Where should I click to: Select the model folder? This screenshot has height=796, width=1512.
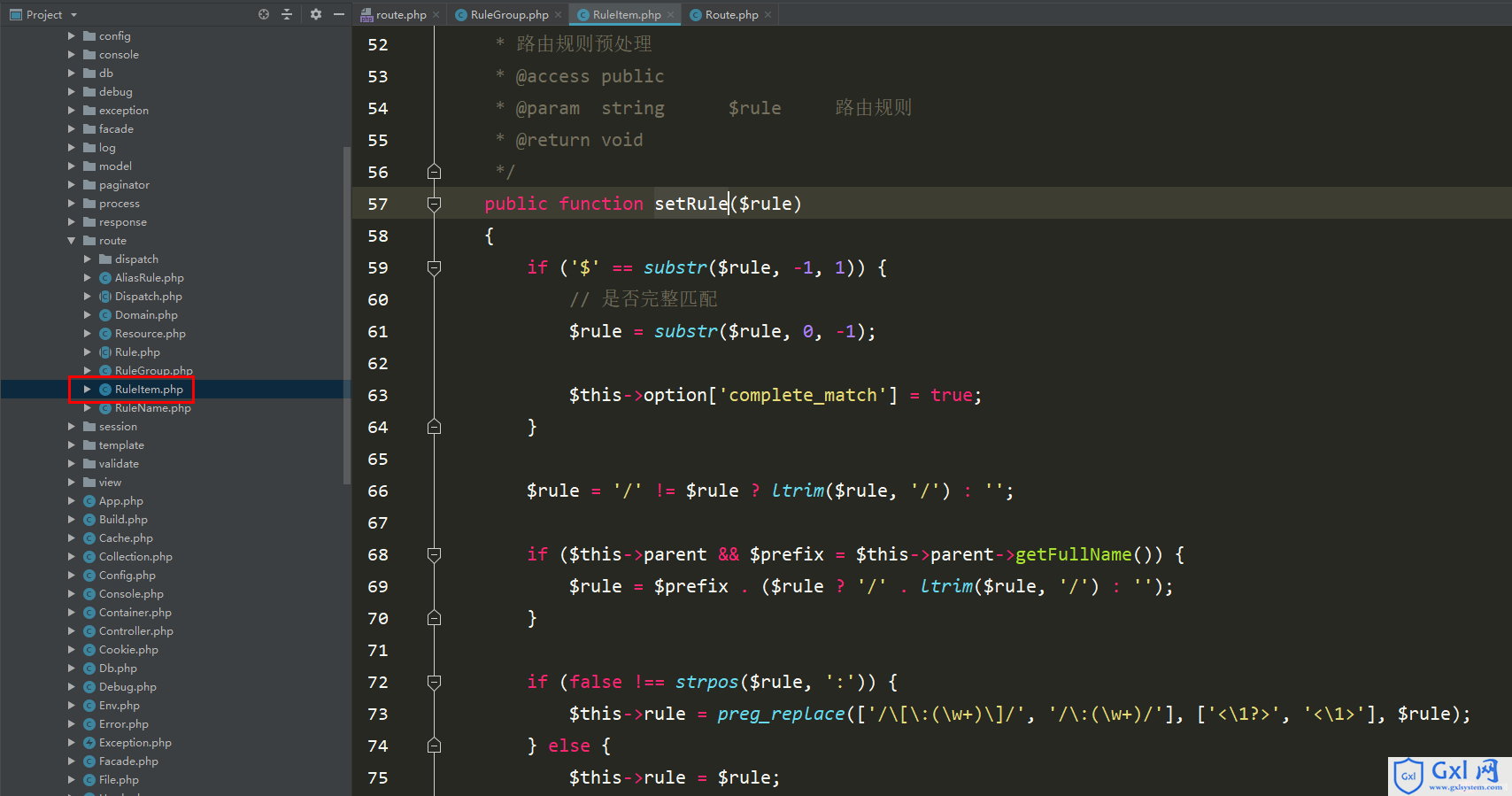pos(115,166)
